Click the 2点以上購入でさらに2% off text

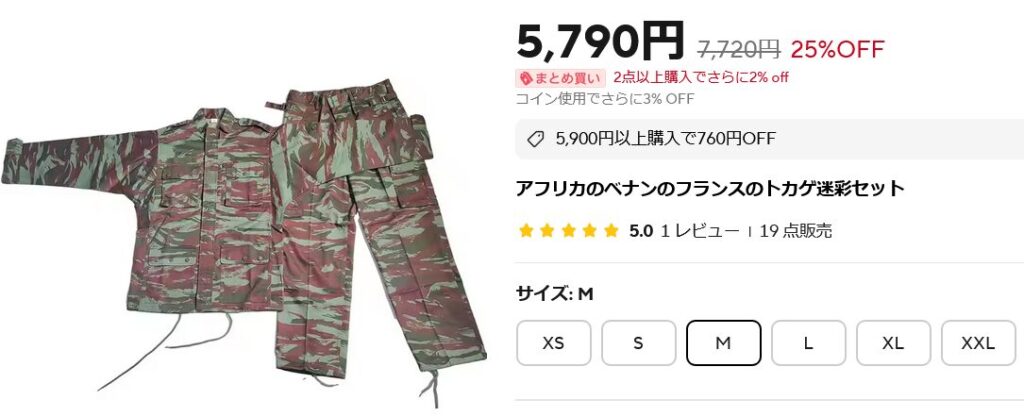pyautogui.click(x=701, y=78)
